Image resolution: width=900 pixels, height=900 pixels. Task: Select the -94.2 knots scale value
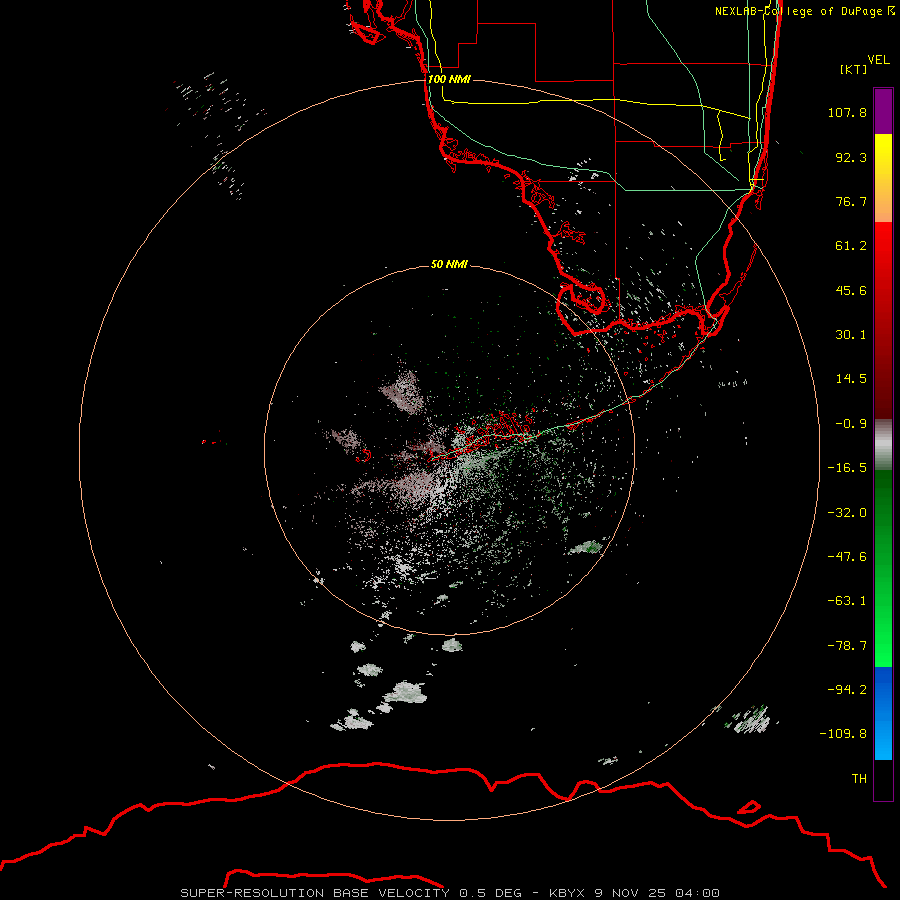[x=847, y=689]
